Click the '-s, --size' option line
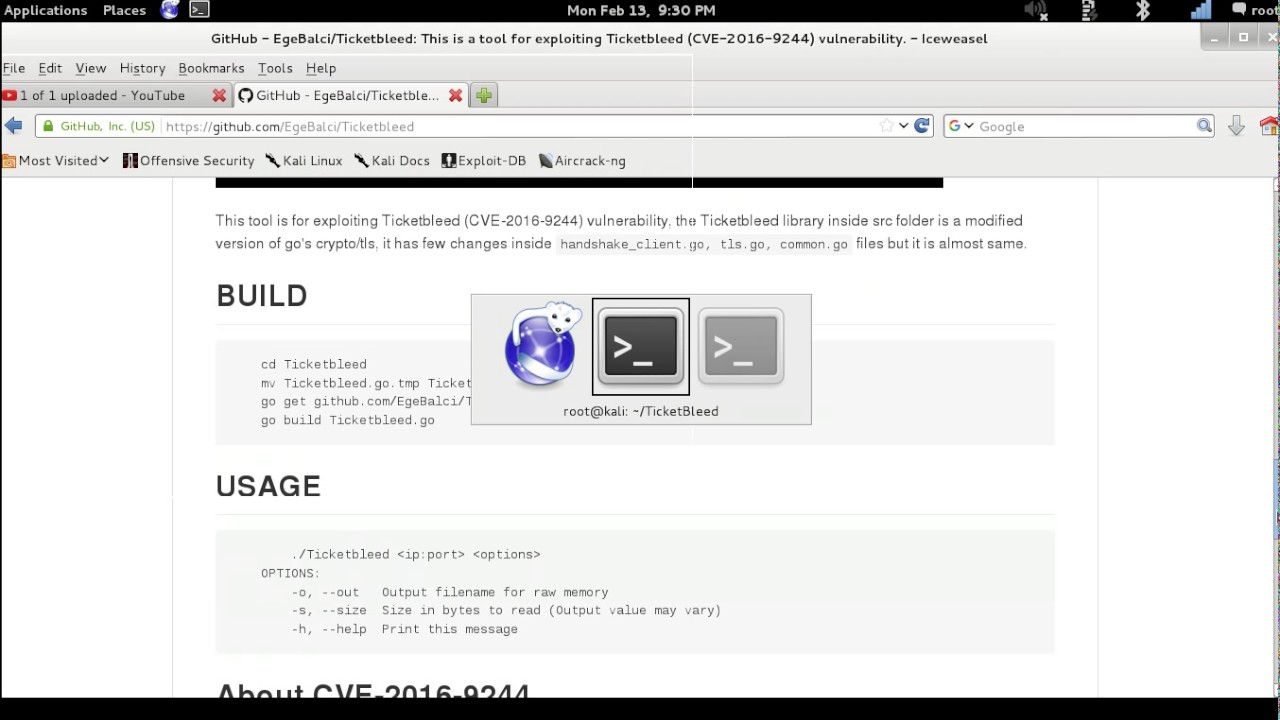The image size is (1280, 720). (x=506, y=610)
